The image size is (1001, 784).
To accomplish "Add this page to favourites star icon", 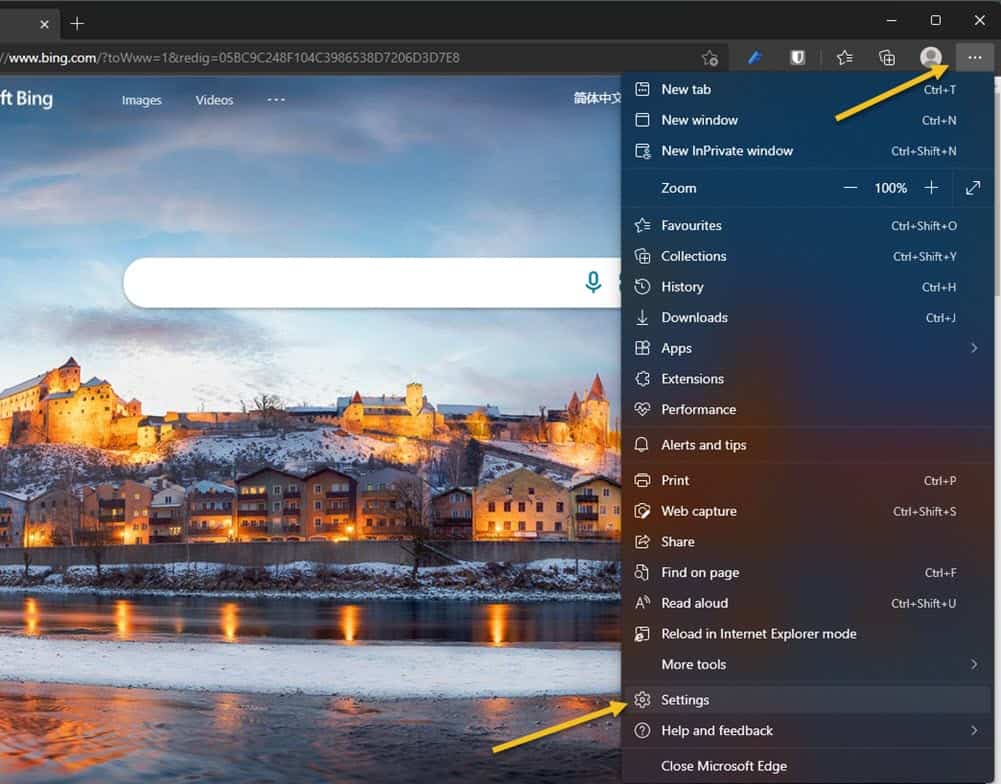I will (709, 58).
